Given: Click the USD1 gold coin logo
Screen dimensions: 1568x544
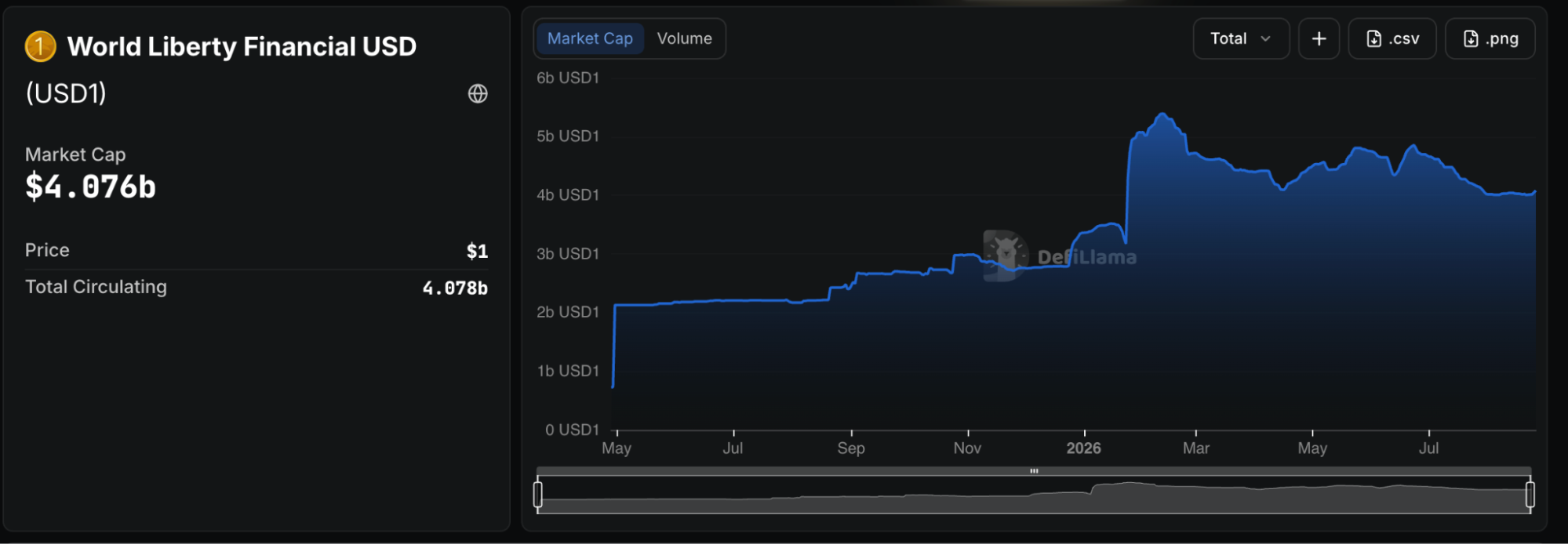Looking at the screenshot, I should coord(40,46).
